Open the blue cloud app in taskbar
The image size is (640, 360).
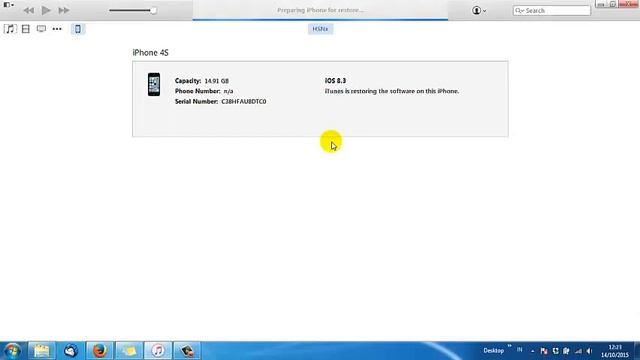click(71, 351)
